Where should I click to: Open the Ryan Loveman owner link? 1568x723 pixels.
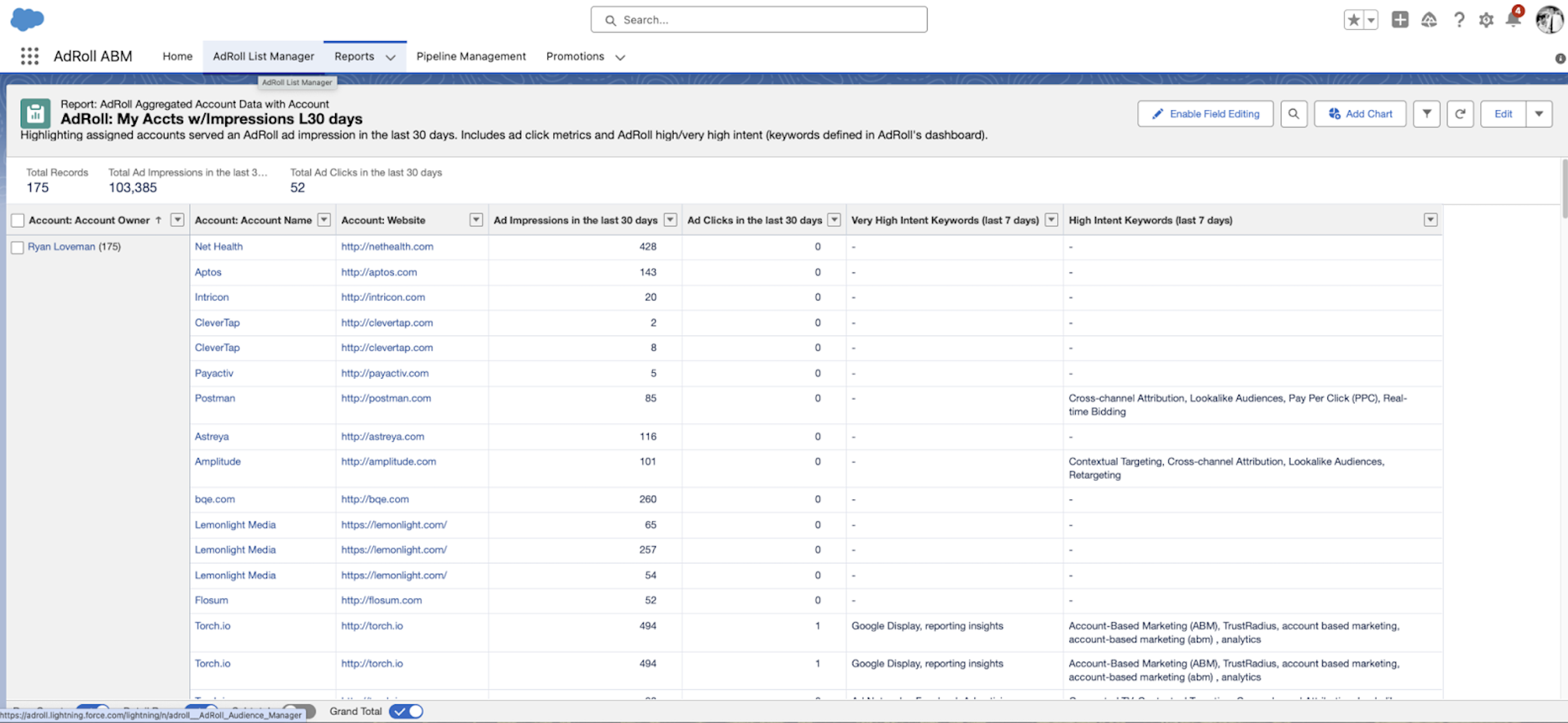click(x=61, y=247)
